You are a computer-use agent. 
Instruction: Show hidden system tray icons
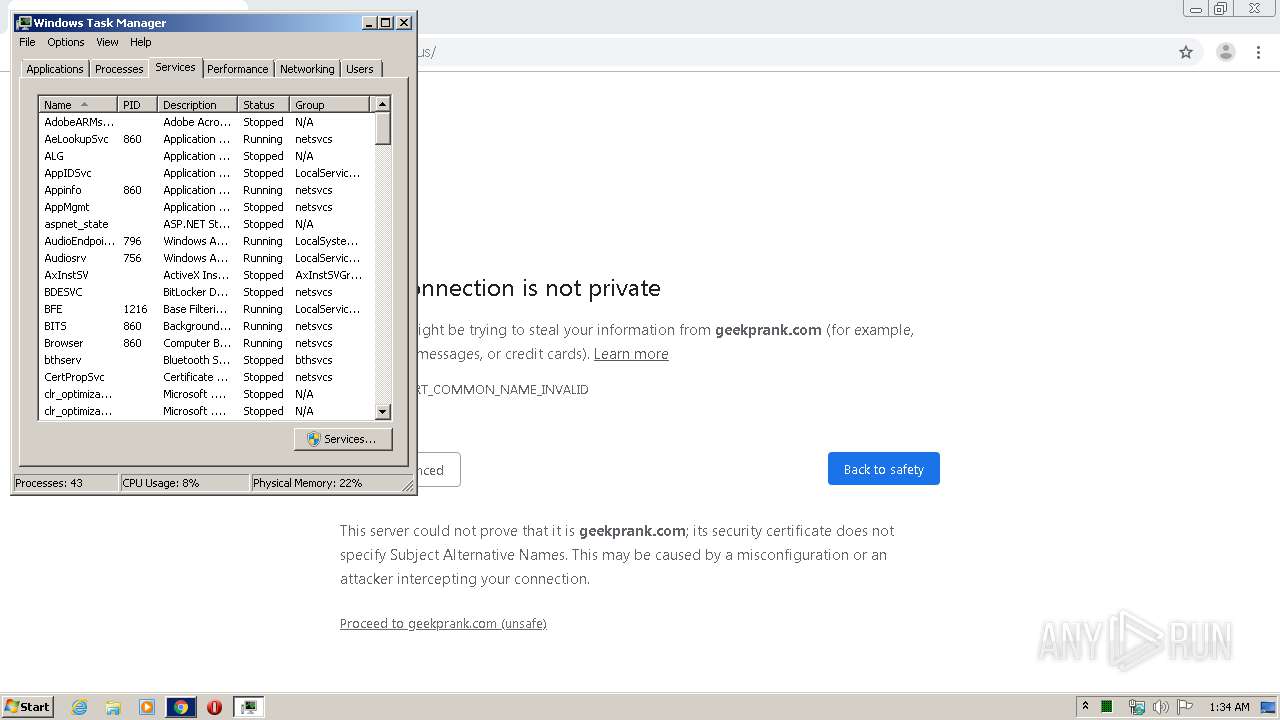1085,707
